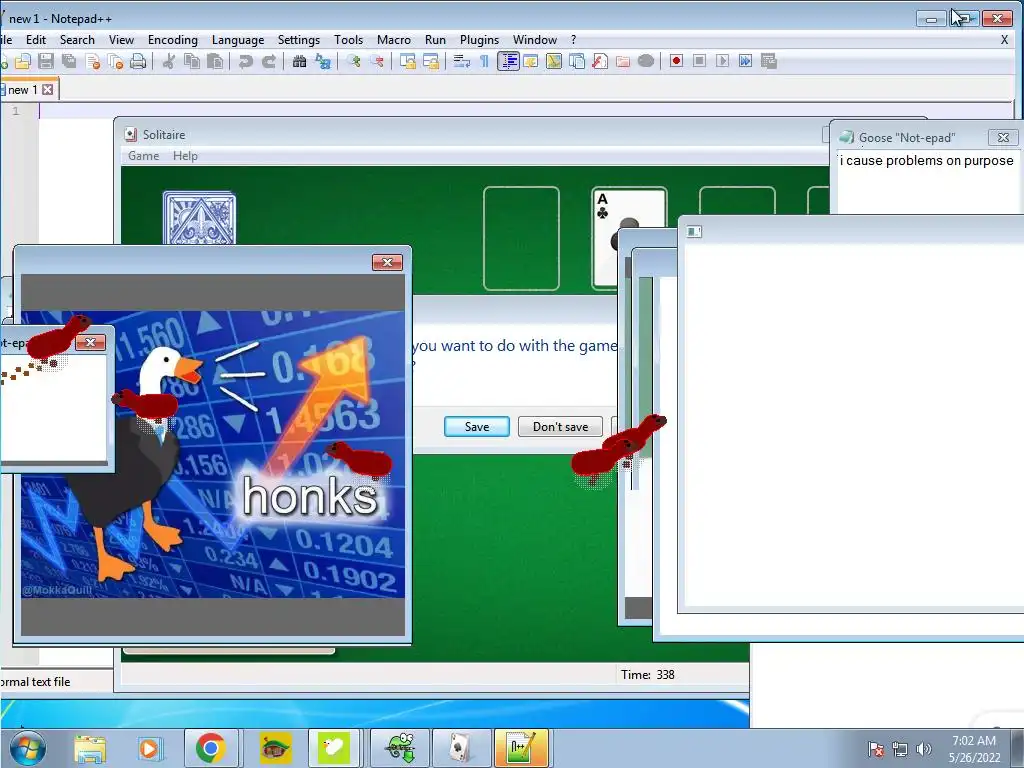Click the Cut scissors icon in Notepad++
Viewport: 1024px width, 768px height.
pos(168,61)
